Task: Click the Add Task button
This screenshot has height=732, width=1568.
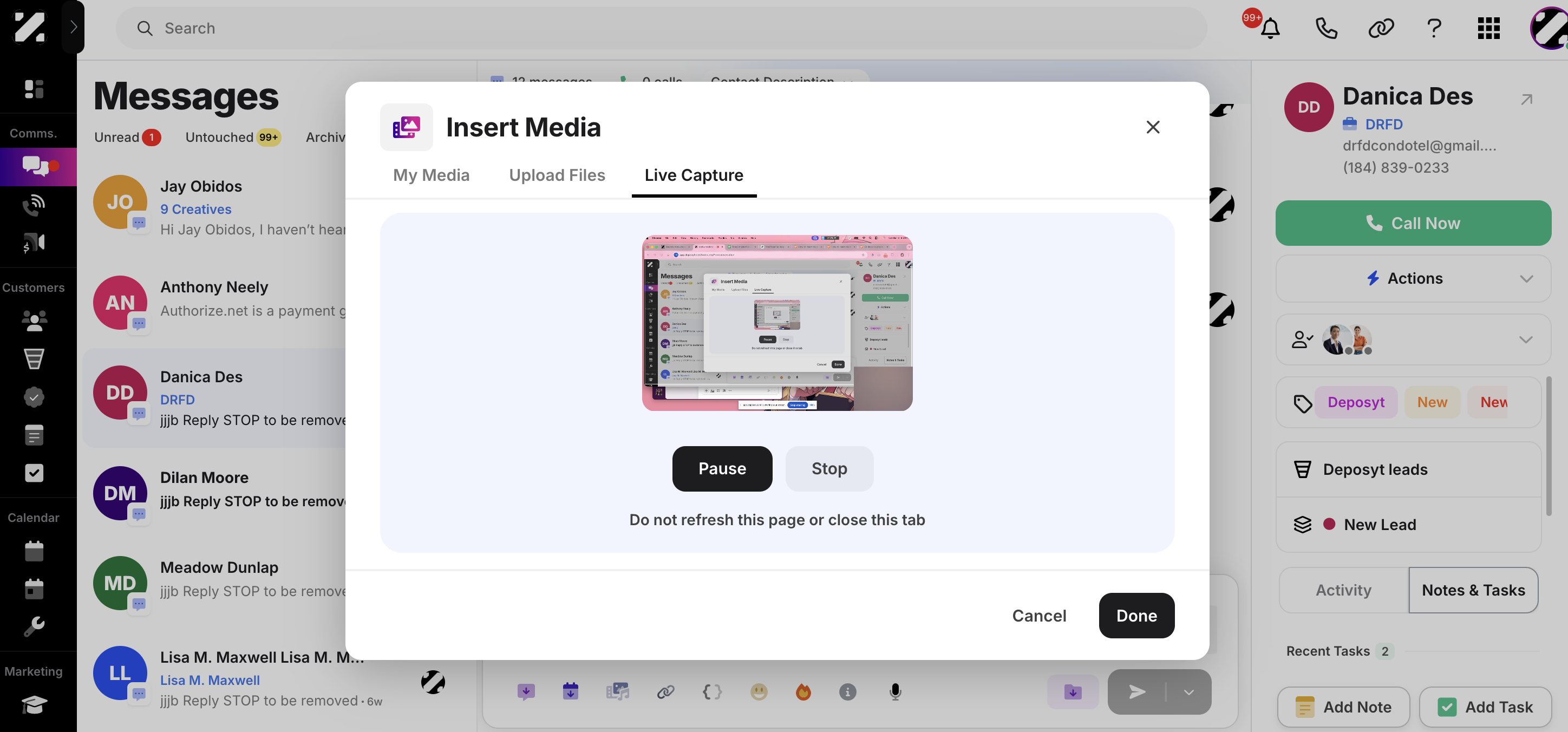Action: [1485, 707]
